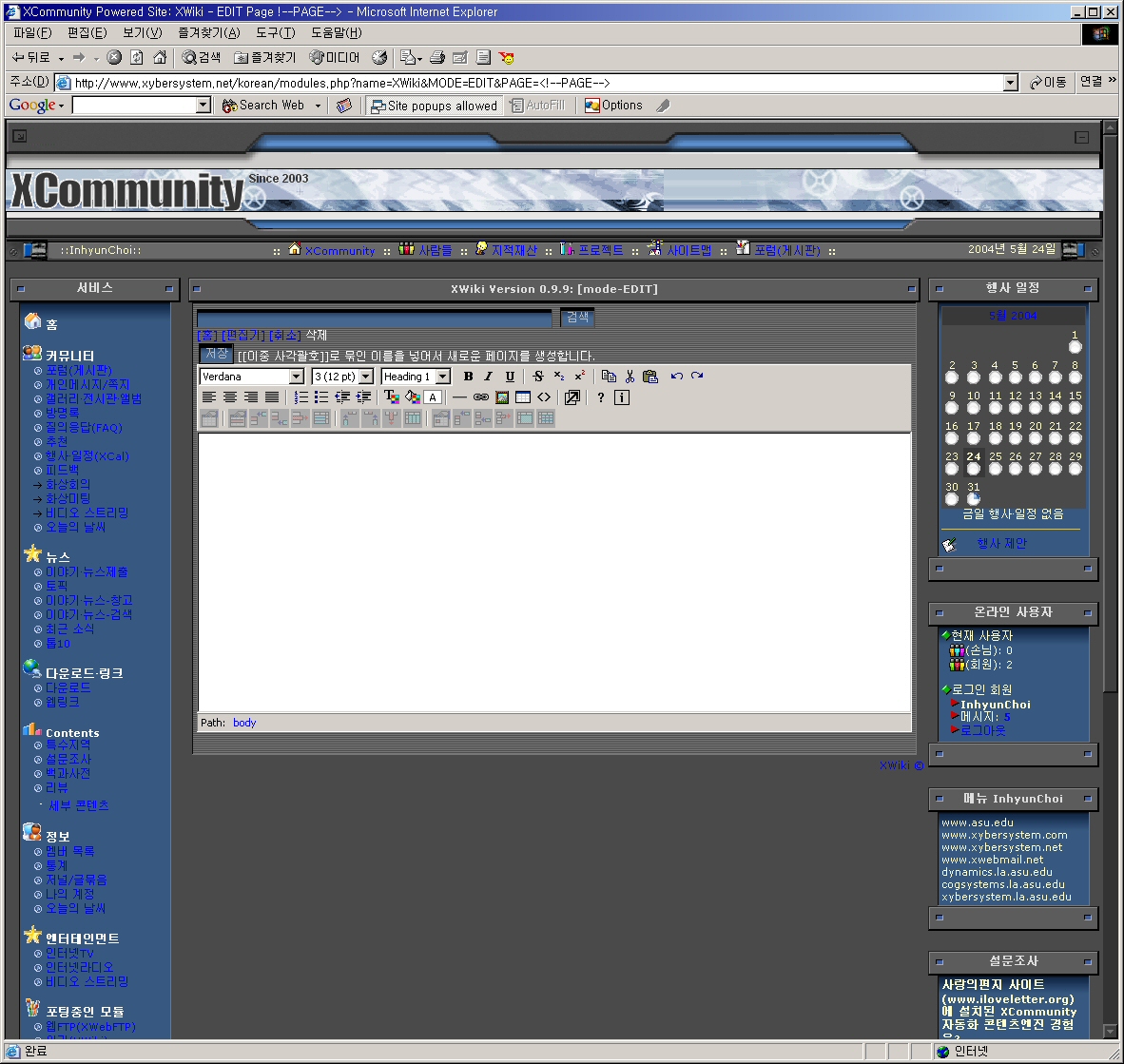Toggle strikethrough formatting
1124x1064 pixels.
point(538,377)
